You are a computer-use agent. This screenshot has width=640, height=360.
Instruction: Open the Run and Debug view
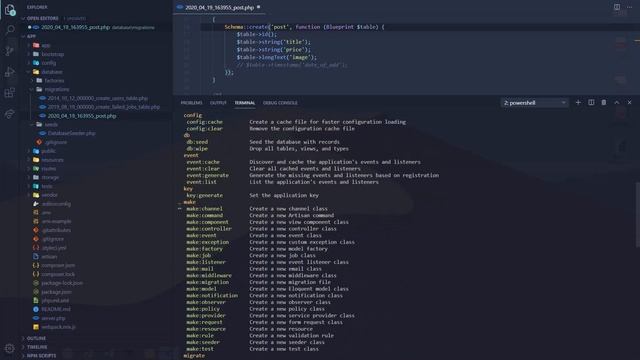point(10,72)
